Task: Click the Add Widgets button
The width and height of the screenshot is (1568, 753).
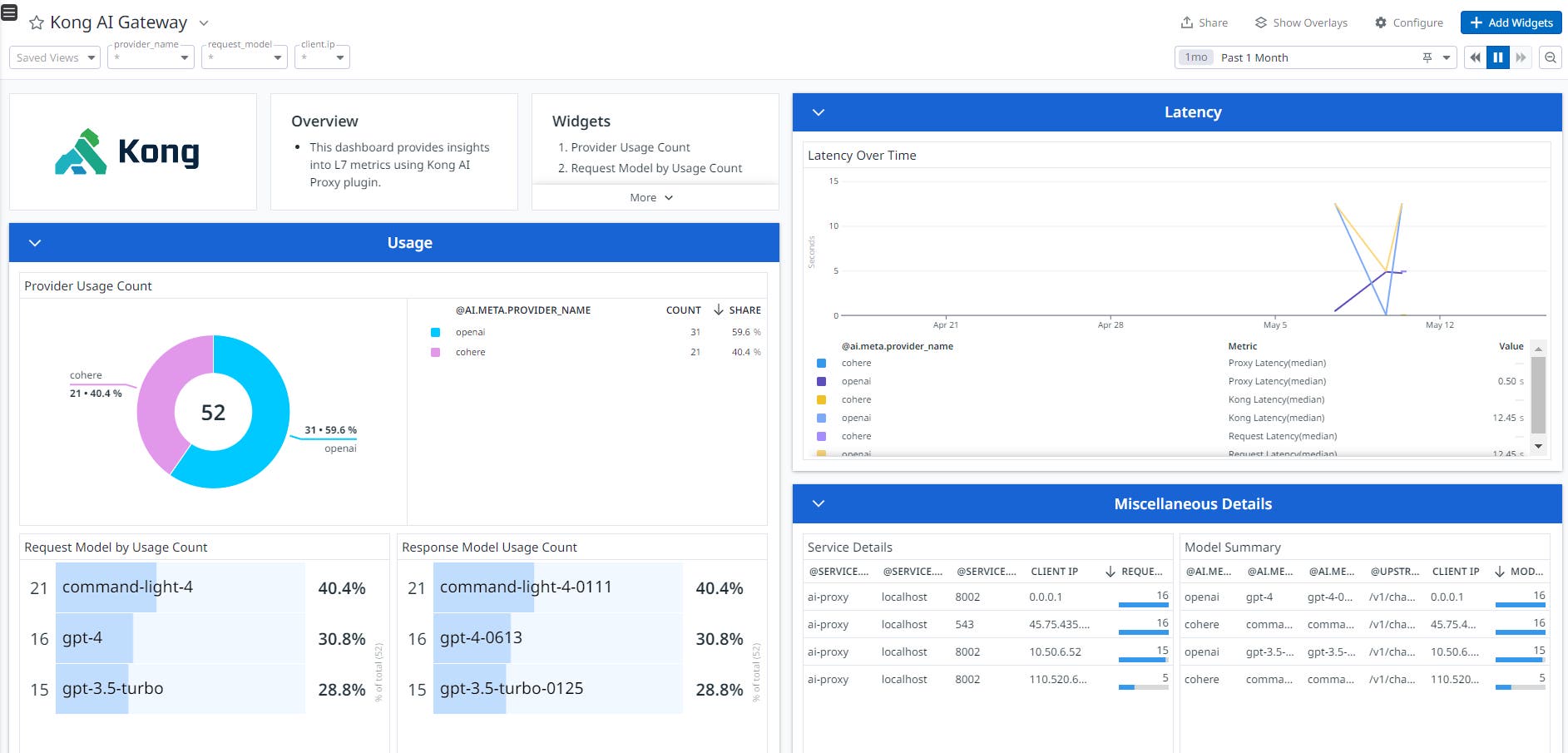Action: point(1510,22)
